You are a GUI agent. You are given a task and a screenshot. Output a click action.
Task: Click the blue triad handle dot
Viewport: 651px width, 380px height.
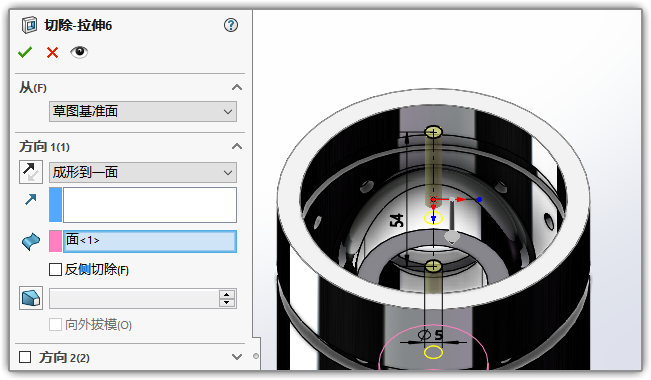tap(480, 200)
